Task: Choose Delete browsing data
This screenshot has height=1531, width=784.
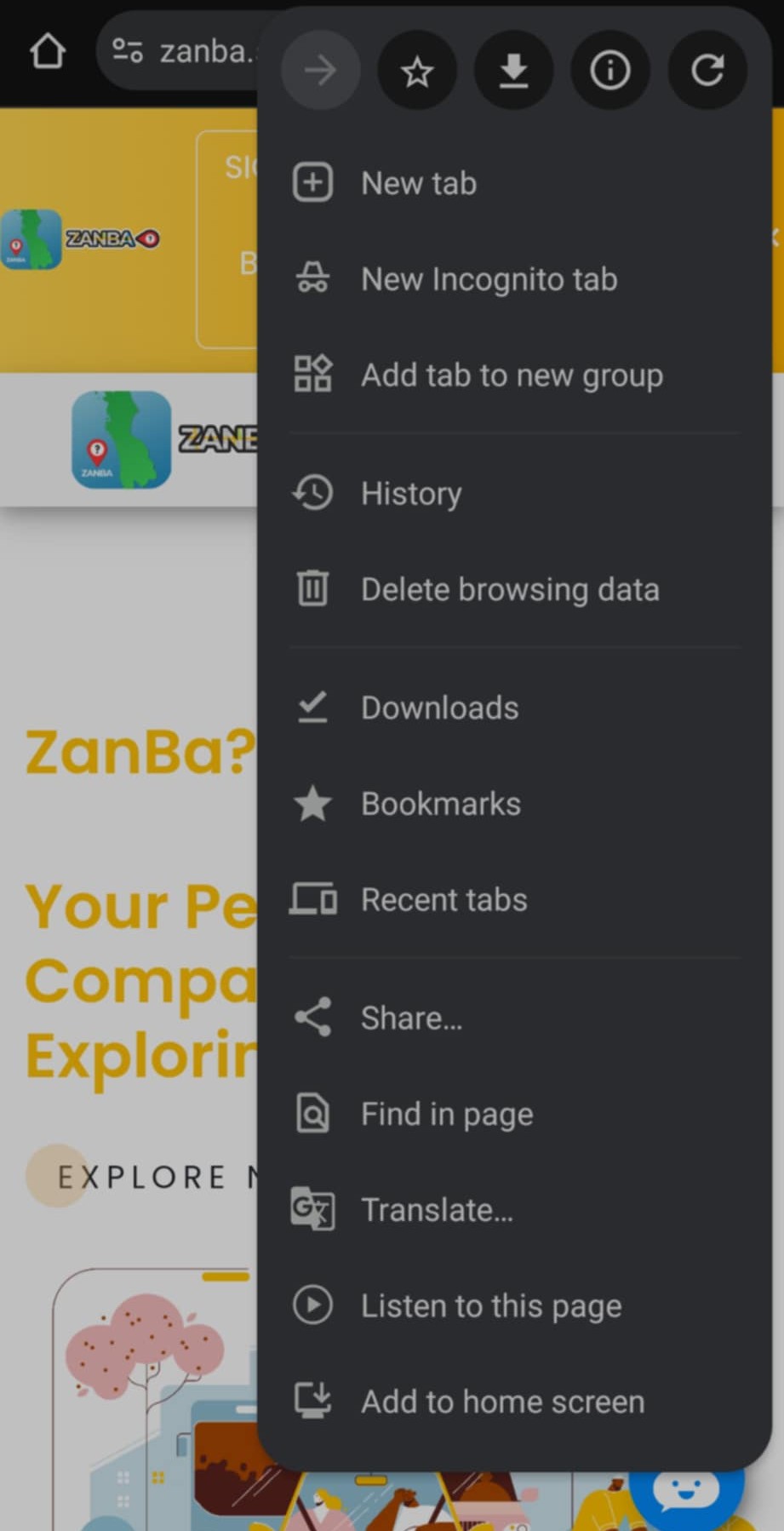Action: click(509, 589)
